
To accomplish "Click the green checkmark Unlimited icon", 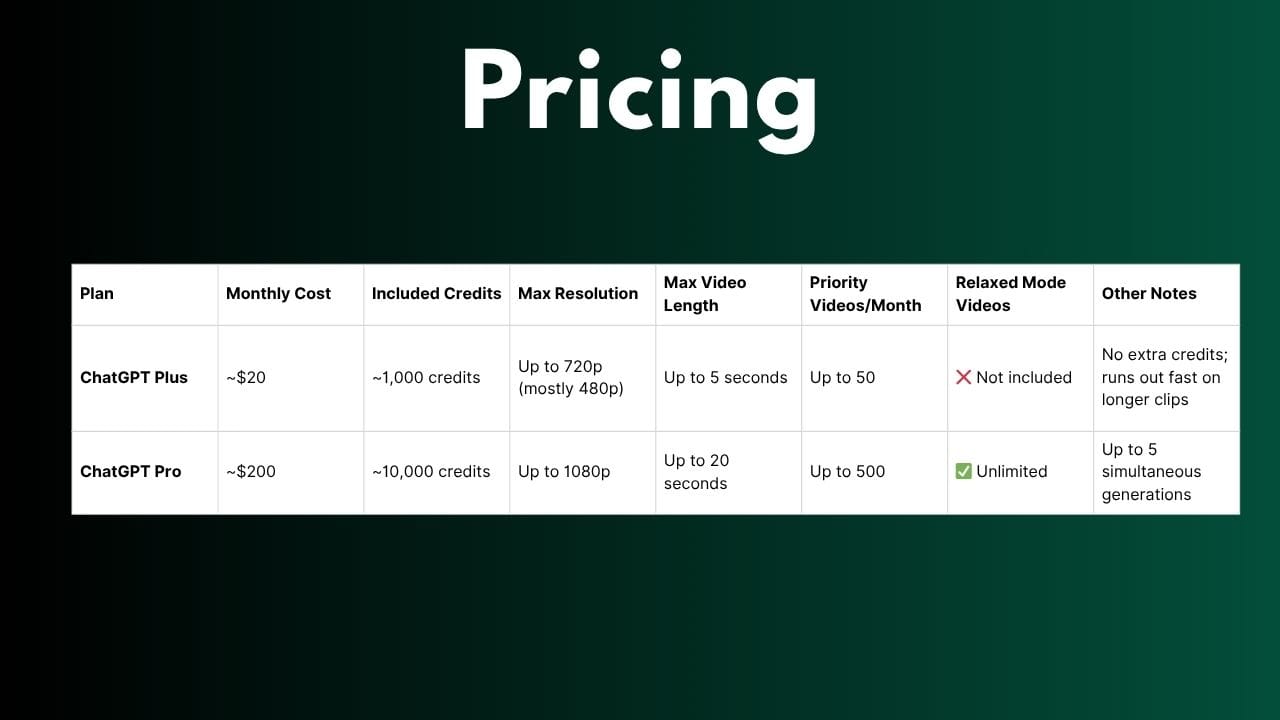I will click(x=964, y=471).
